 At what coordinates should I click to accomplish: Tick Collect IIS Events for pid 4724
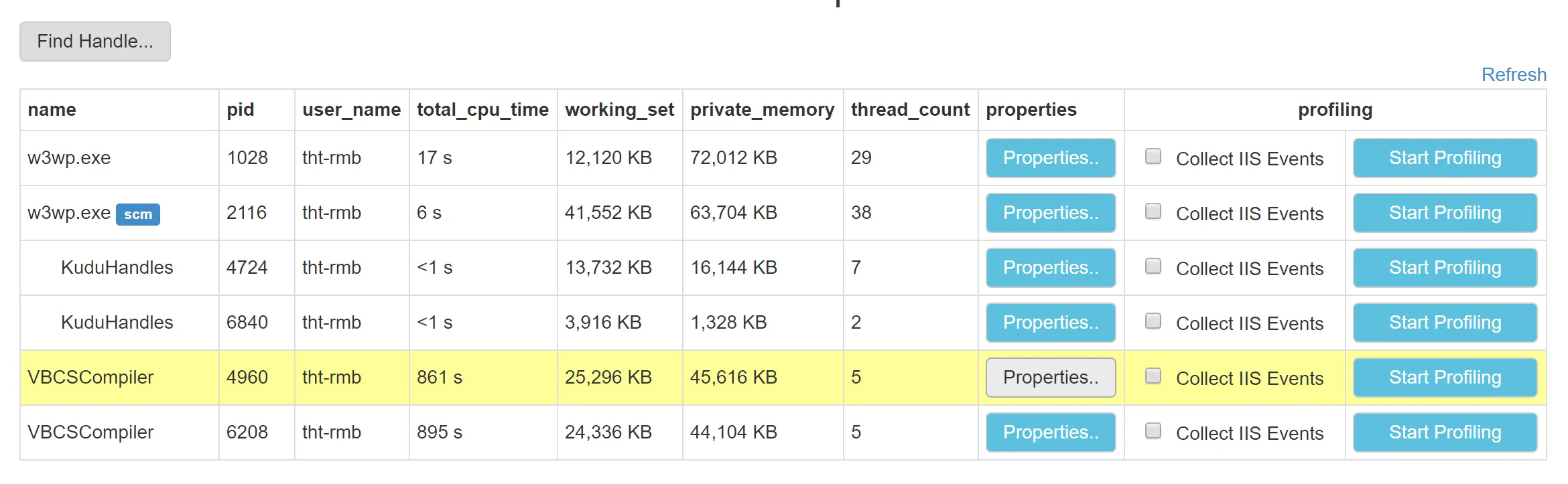click(1153, 266)
